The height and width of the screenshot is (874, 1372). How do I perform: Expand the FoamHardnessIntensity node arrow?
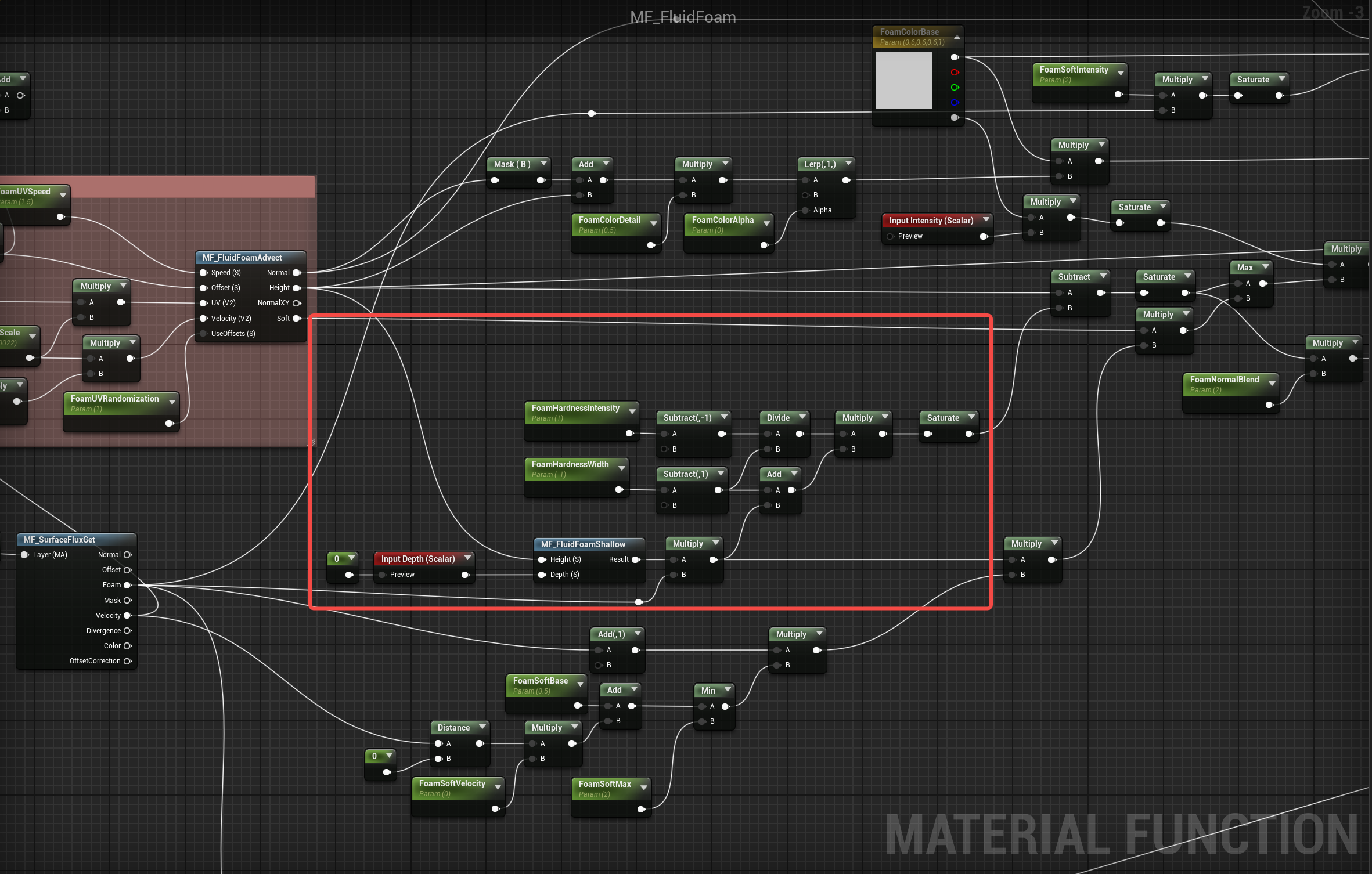tap(632, 411)
